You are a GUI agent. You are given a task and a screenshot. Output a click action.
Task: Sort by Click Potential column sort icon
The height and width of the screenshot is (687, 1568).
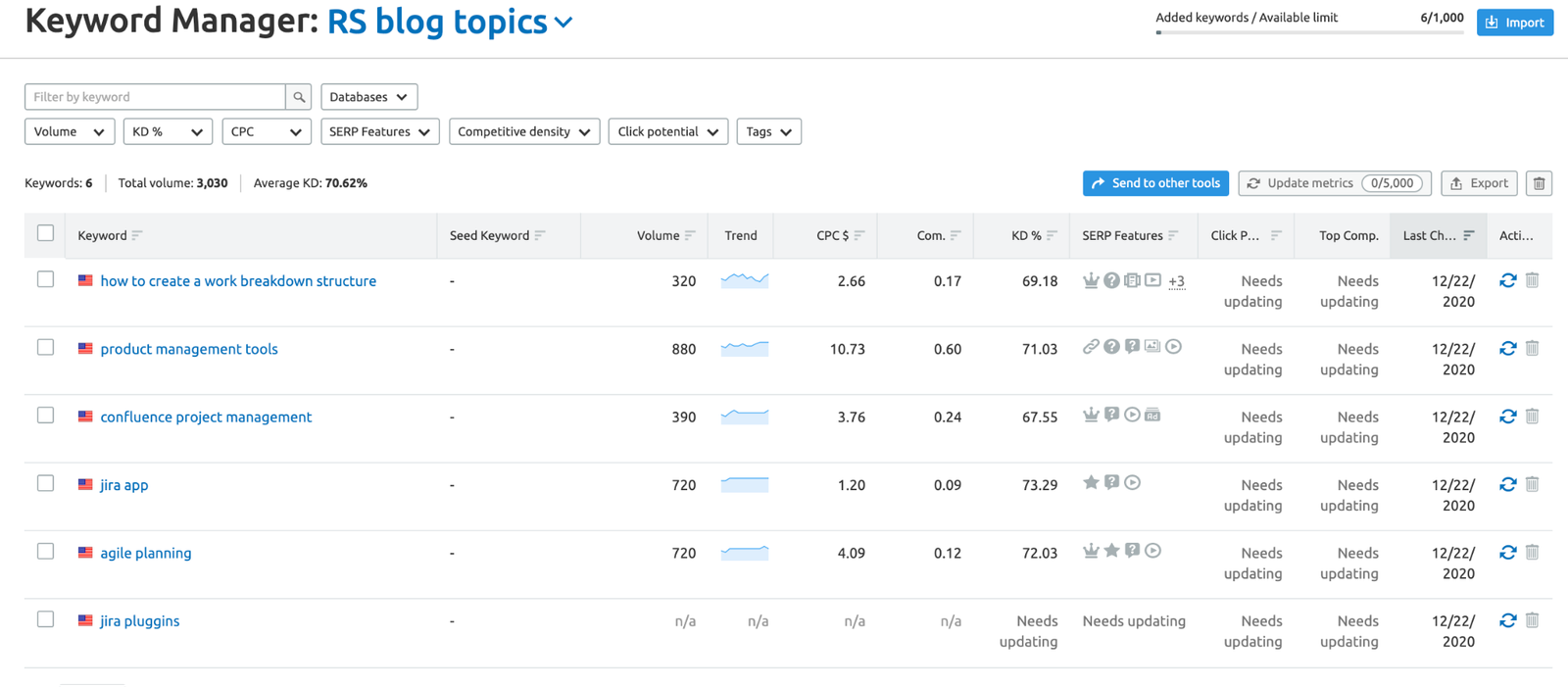[1276, 235]
